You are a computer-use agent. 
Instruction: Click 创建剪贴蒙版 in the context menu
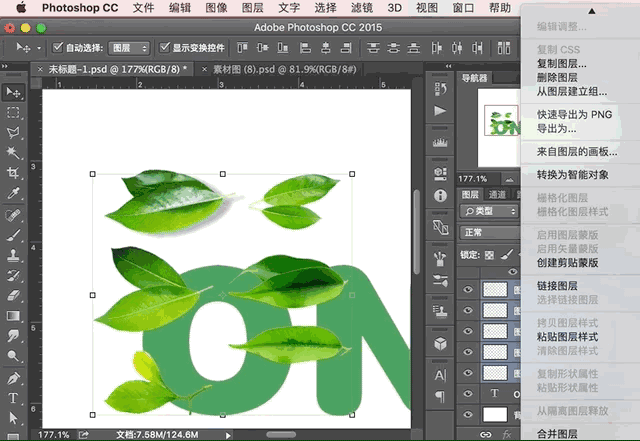[567, 262]
